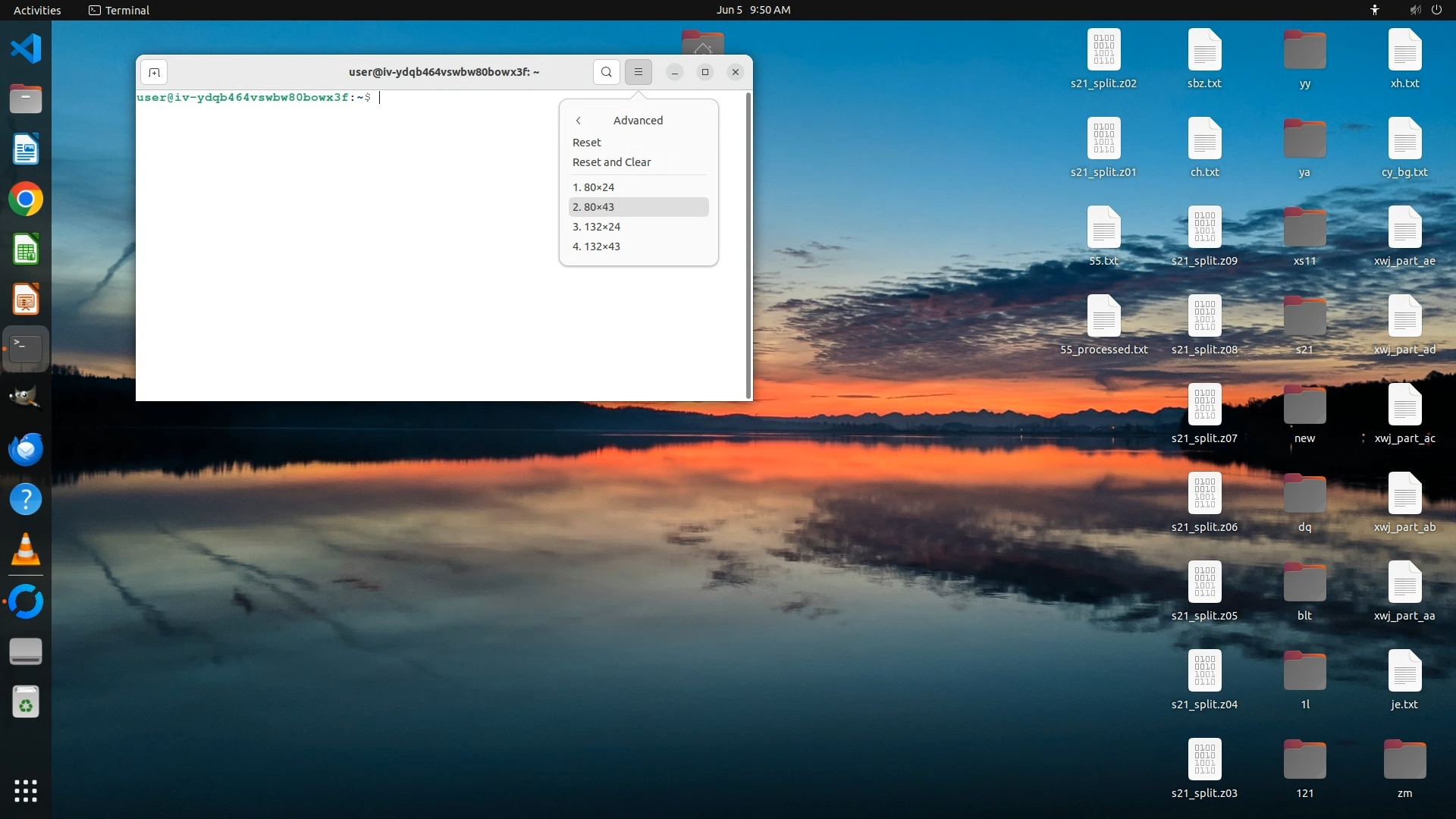Select Reset in Advanced menu
The height and width of the screenshot is (819, 1456).
587,143
